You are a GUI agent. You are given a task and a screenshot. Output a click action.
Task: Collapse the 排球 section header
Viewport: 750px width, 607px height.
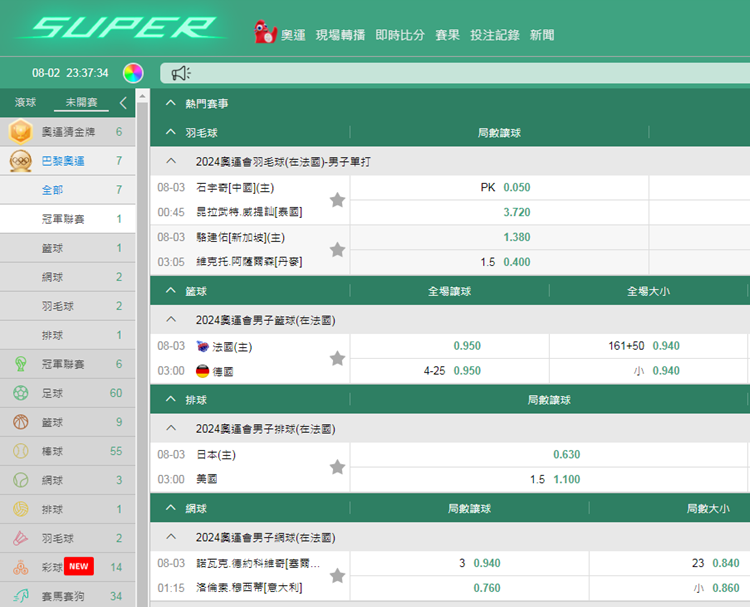pos(171,399)
